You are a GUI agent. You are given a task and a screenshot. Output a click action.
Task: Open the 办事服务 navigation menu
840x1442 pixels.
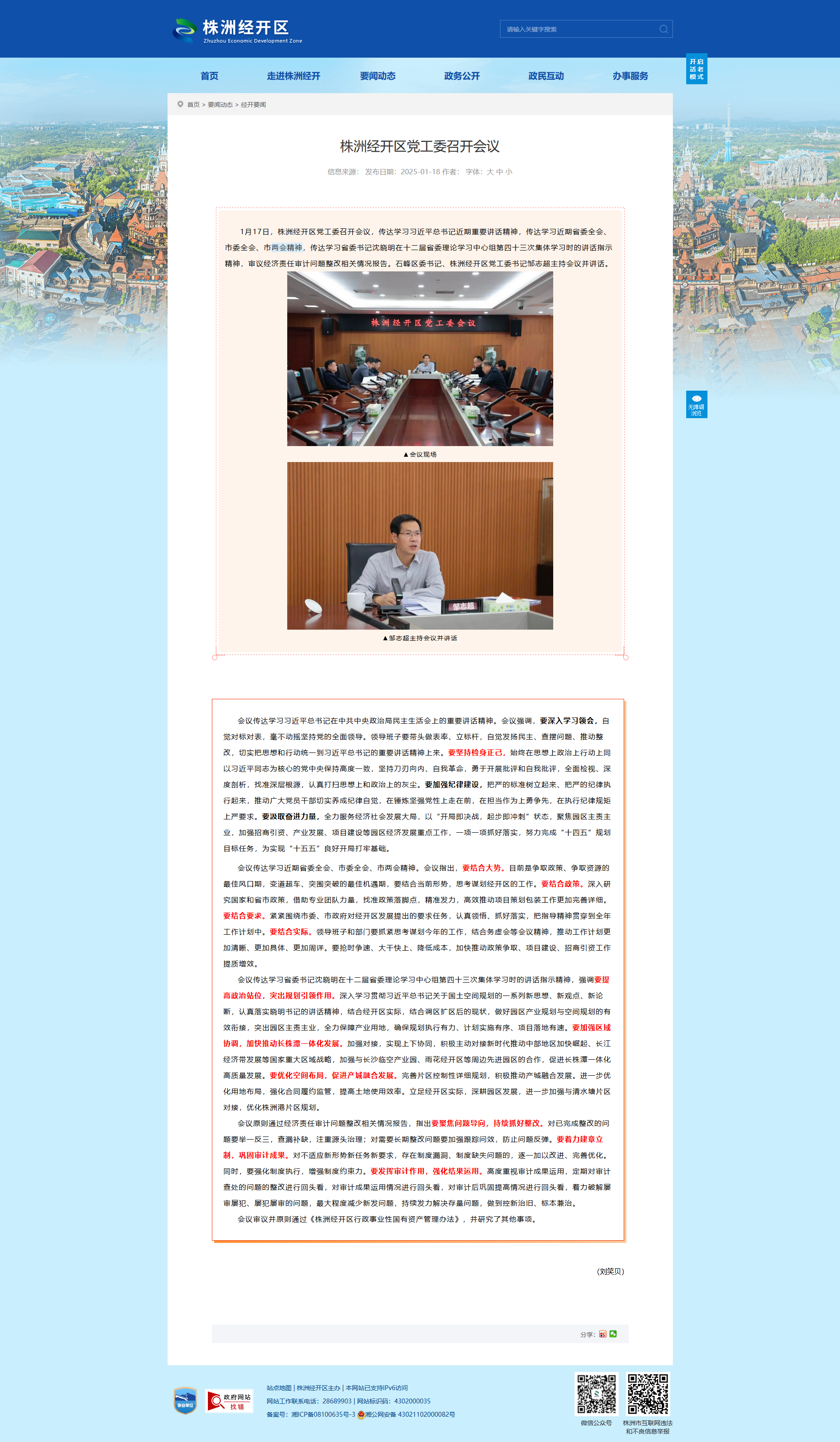(630, 76)
